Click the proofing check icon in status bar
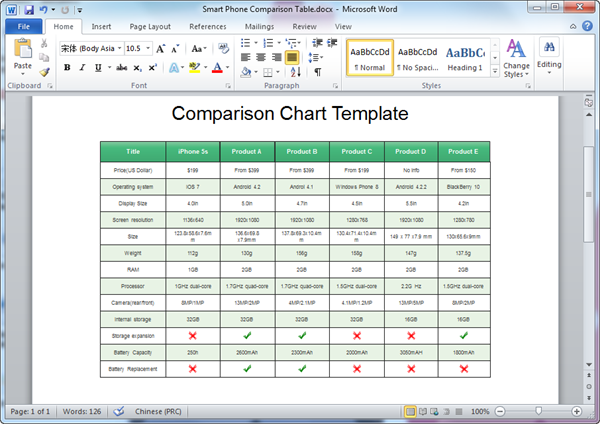Viewport: 600px width, 424px height. (120, 411)
